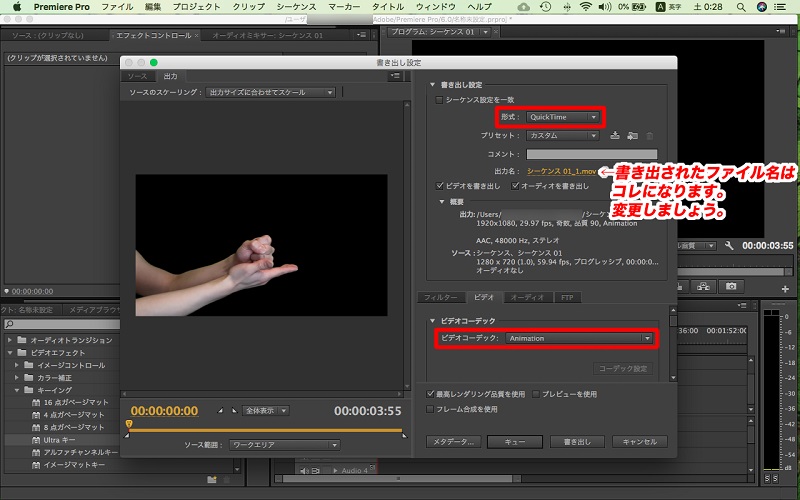The height and width of the screenshot is (500, 800).
Task: Open the ソース範囲 ワークエリア dropdown
Action: click(x=284, y=445)
